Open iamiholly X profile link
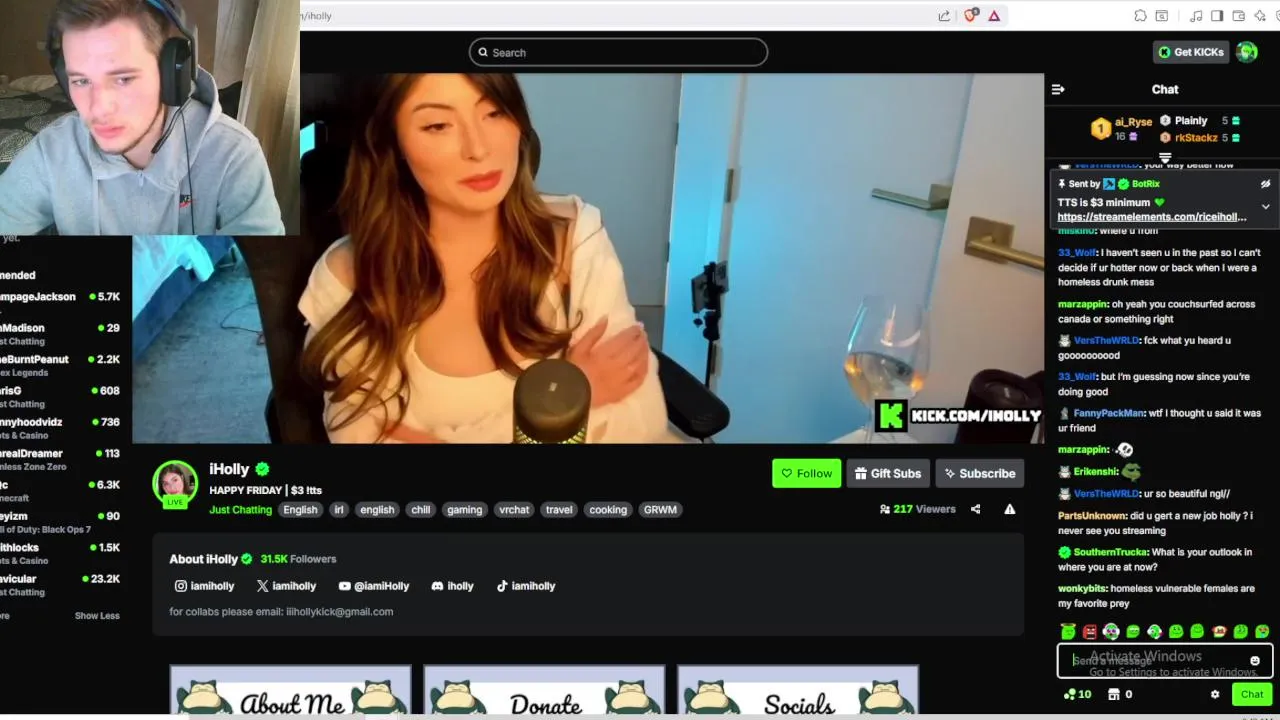The image size is (1280, 720). [x=286, y=586]
